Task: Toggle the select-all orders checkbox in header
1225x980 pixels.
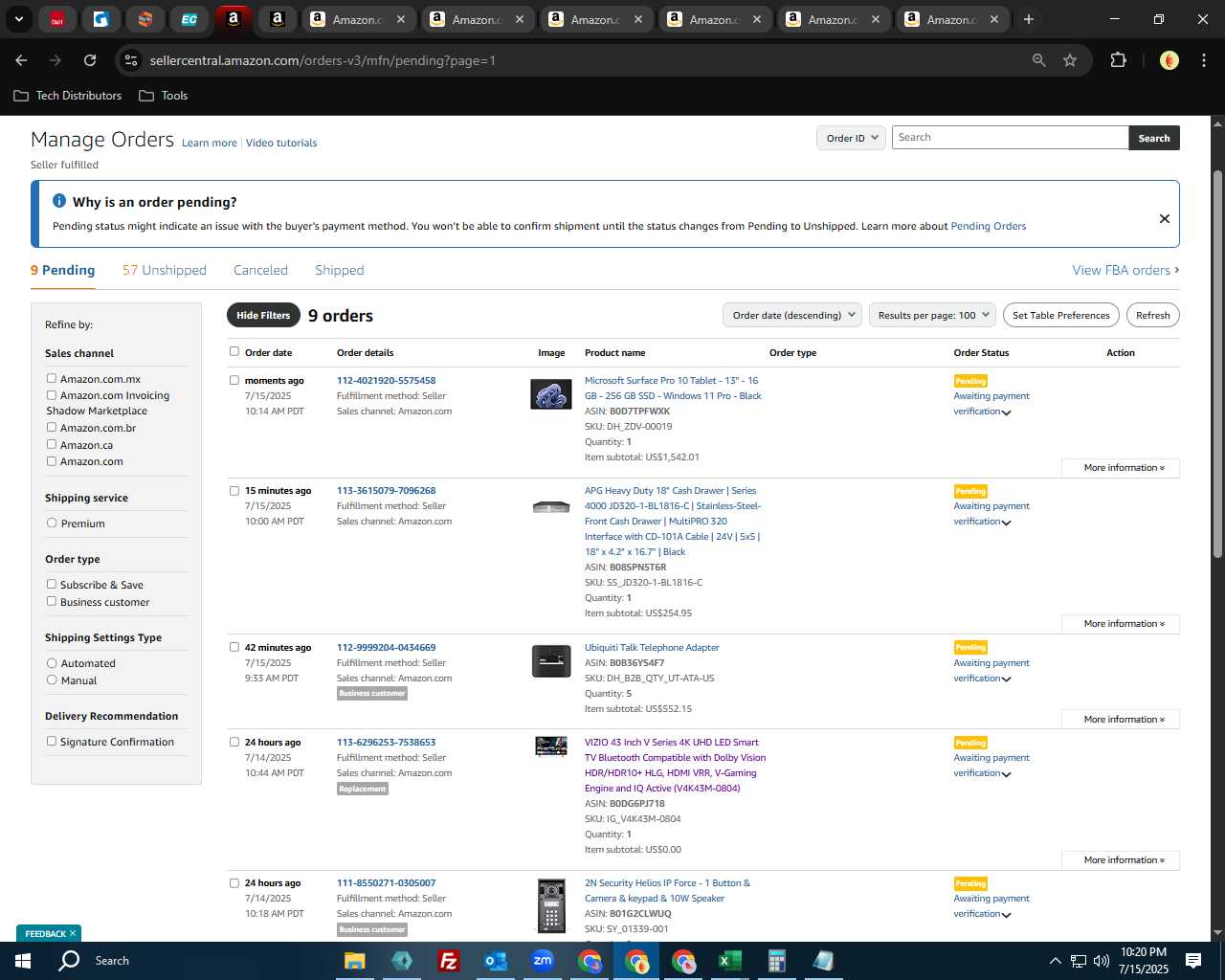Action: (234, 351)
